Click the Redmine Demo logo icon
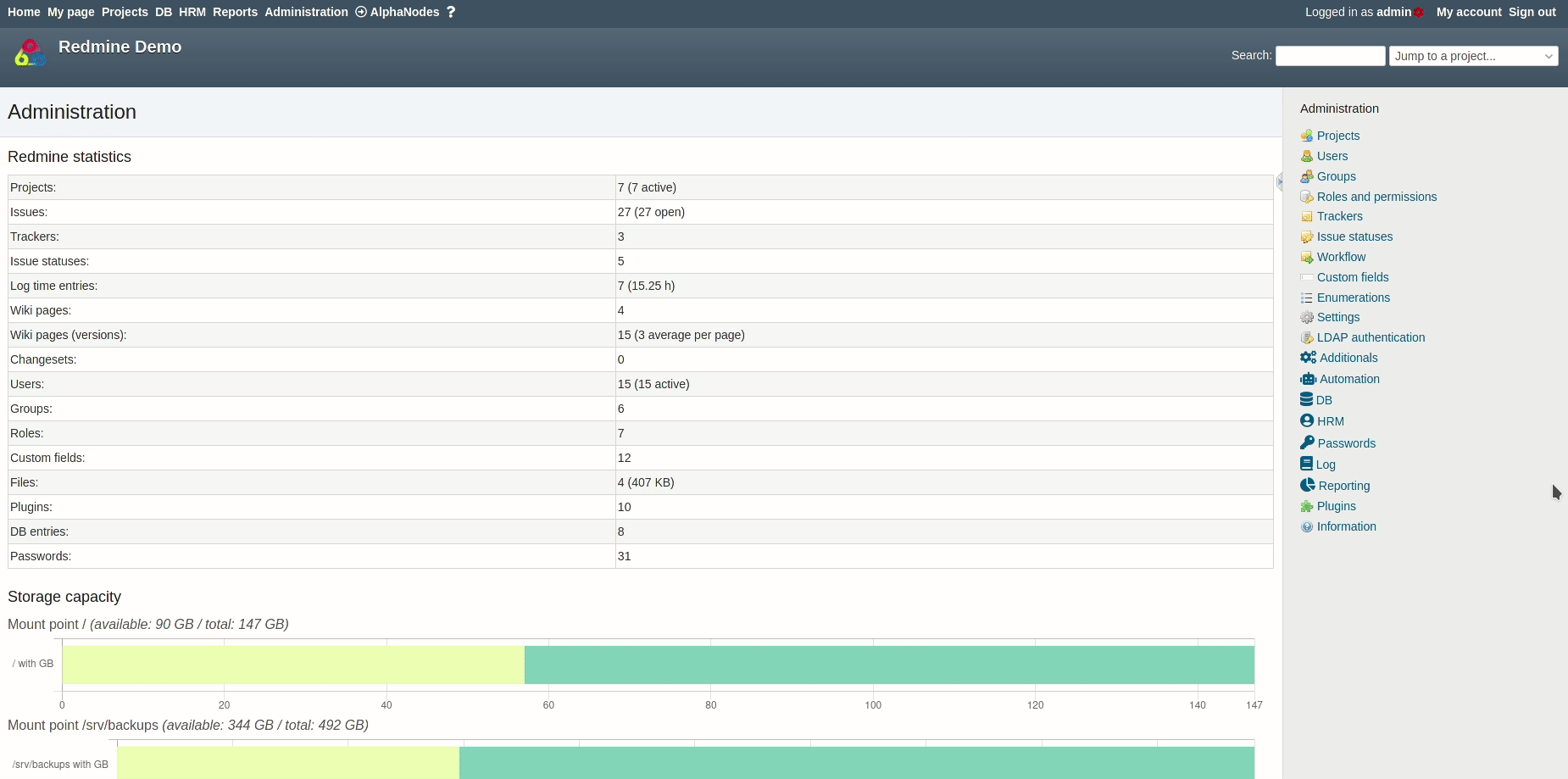This screenshot has width=1568, height=779. [x=30, y=53]
